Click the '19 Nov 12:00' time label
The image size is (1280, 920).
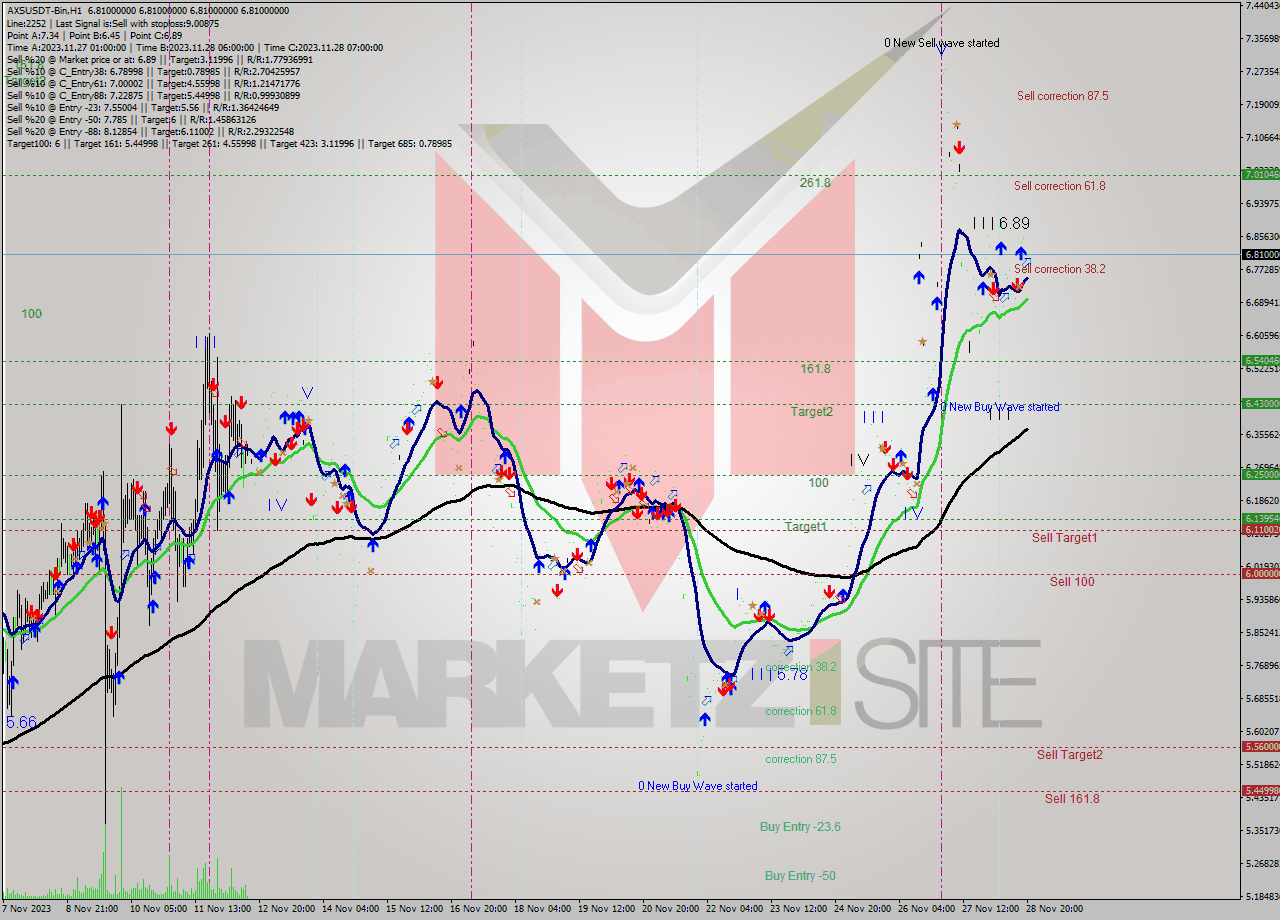click(x=607, y=910)
